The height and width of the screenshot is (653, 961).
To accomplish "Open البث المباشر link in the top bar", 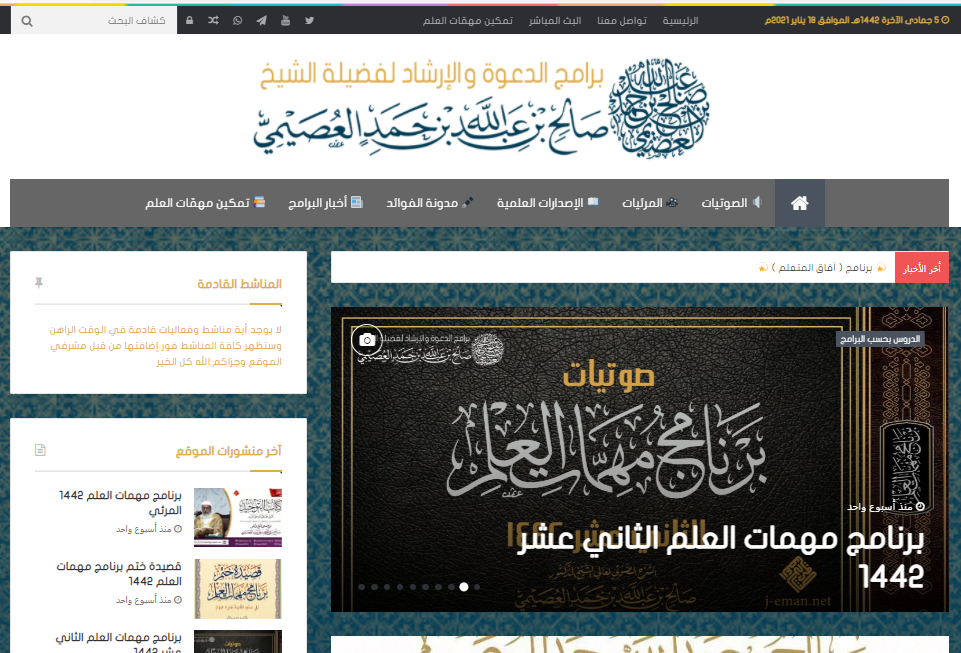I will pos(555,20).
